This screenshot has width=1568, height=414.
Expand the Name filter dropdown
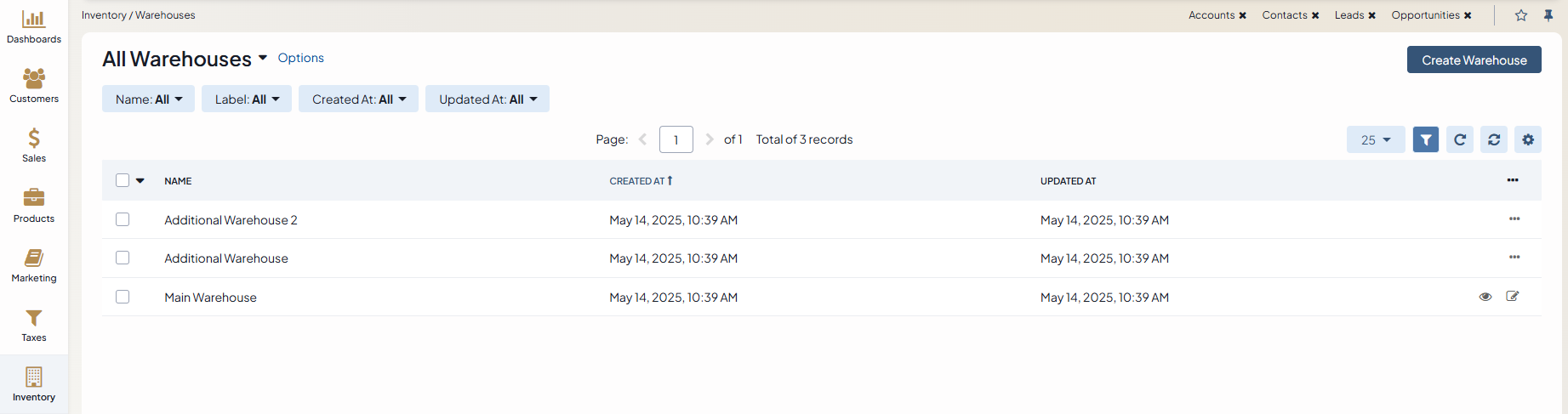tap(149, 99)
